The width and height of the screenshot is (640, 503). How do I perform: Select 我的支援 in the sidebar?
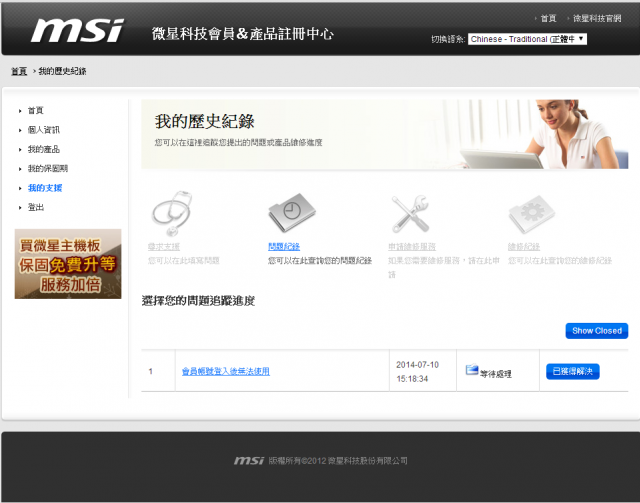[x=45, y=188]
